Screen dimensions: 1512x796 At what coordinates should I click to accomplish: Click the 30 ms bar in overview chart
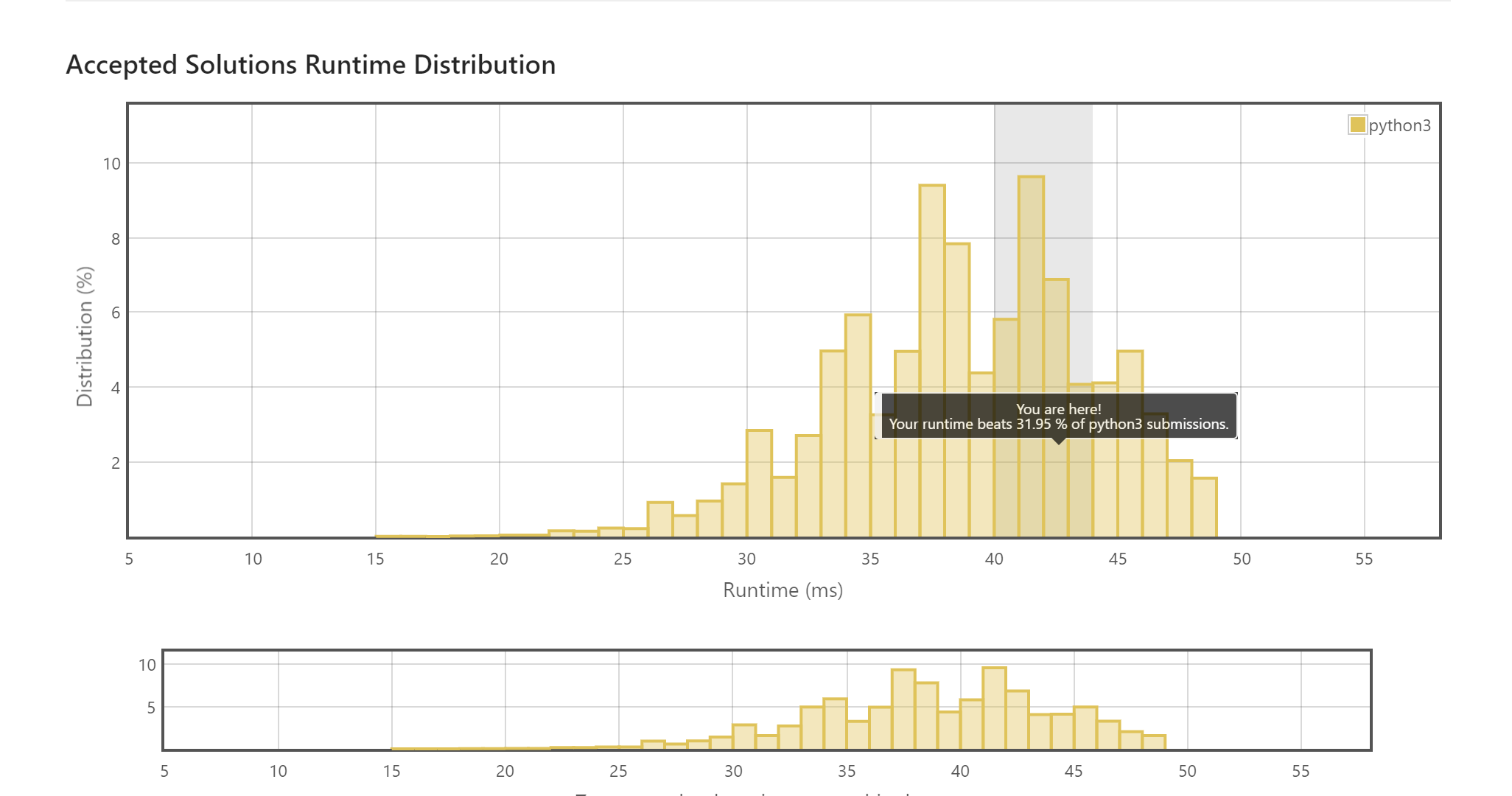(x=744, y=737)
